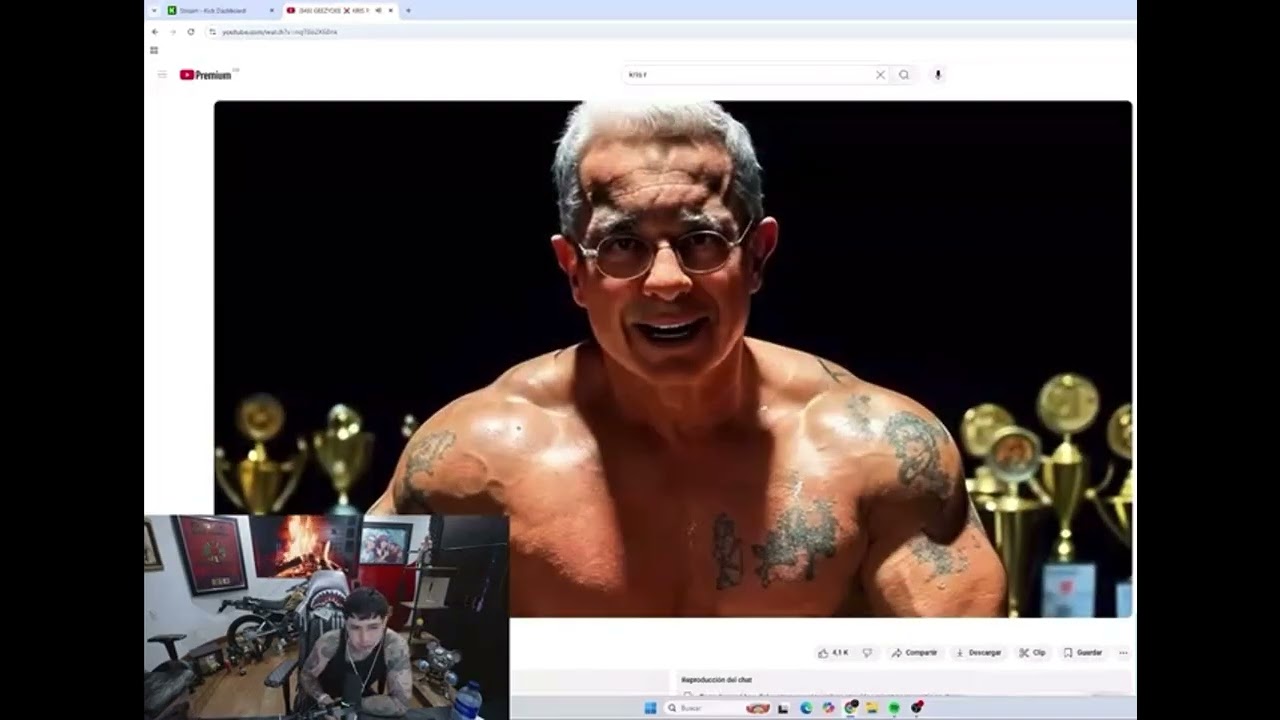Run search with magnifier button
Viewport: 1280px width, 720px height.
pyautogui.click(x=904, y=75)
